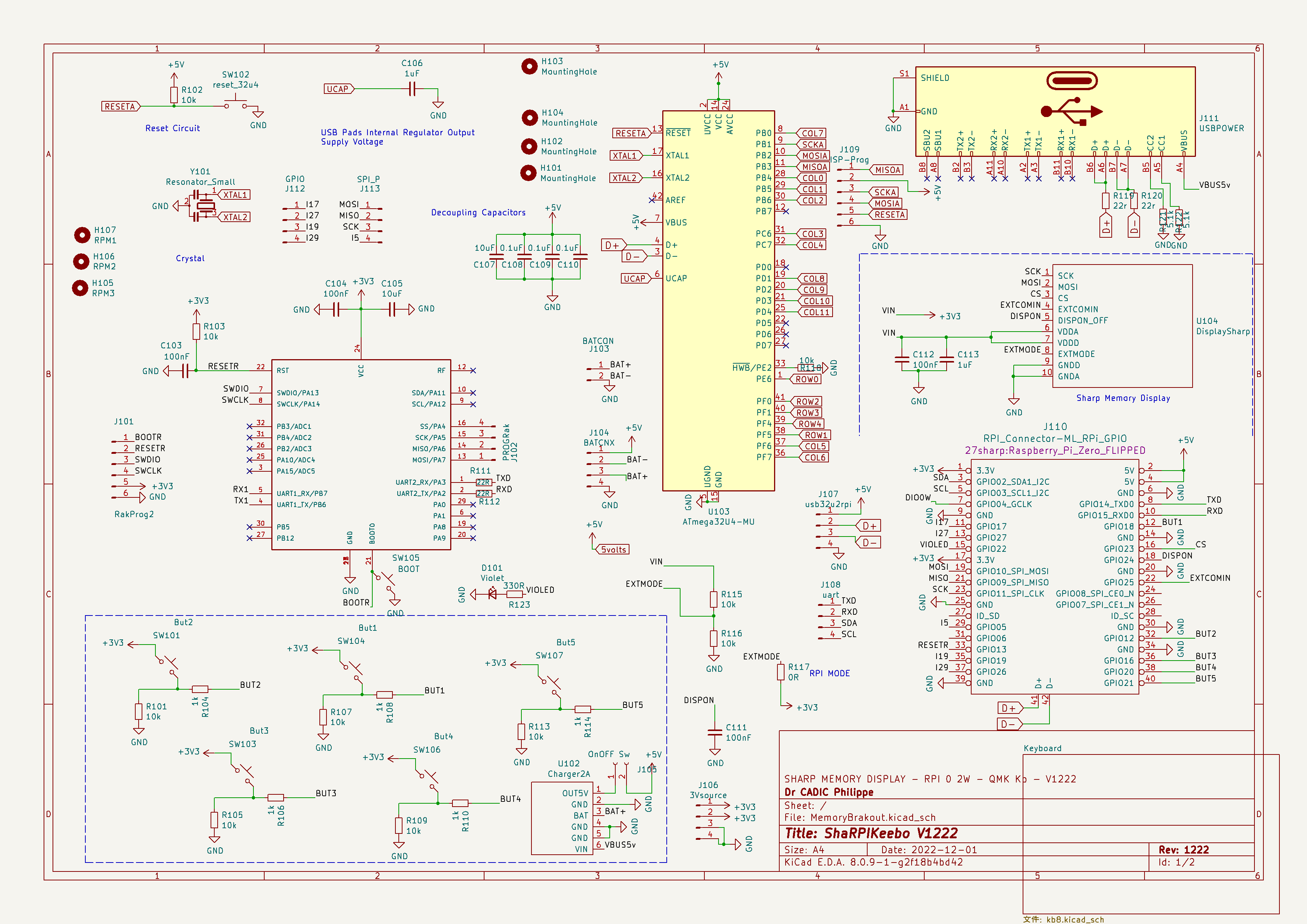The width and height of the screenshot is (1307, 924).
Task: Click the R102 10k resistor symbol
Action: (x=174, y=95)
